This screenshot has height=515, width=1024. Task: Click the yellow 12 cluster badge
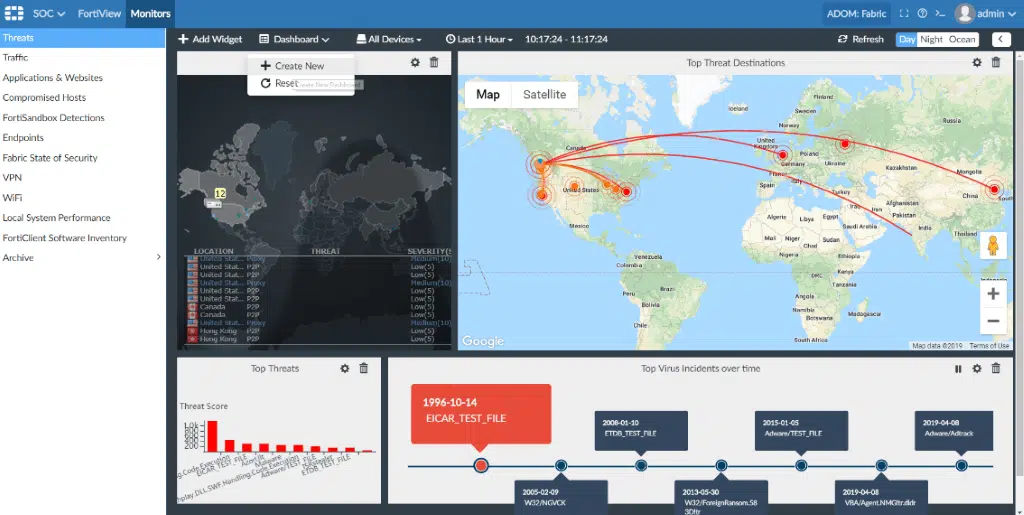(220, 194)
